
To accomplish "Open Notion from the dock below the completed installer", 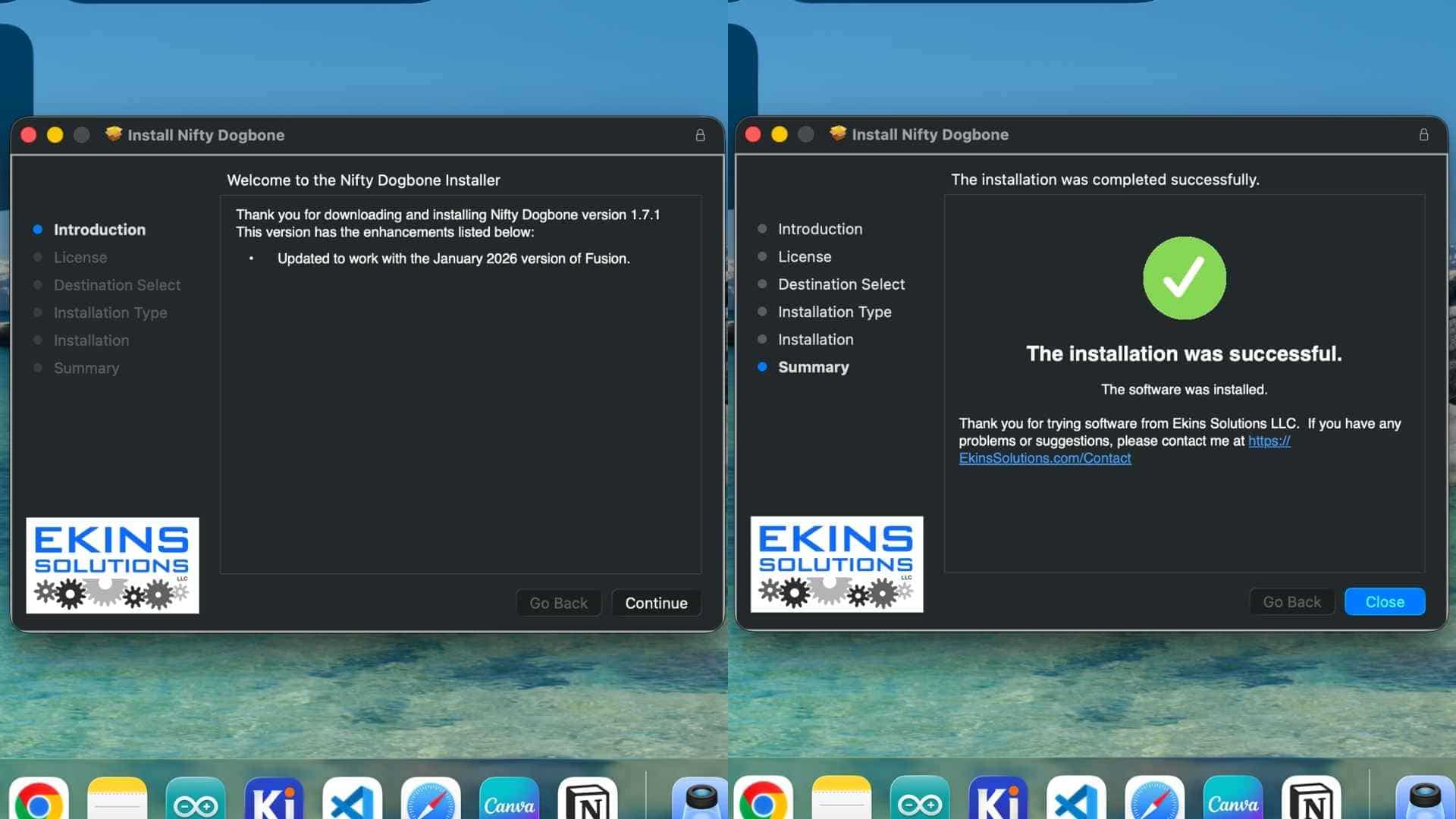I will [x=1311, y=801].
